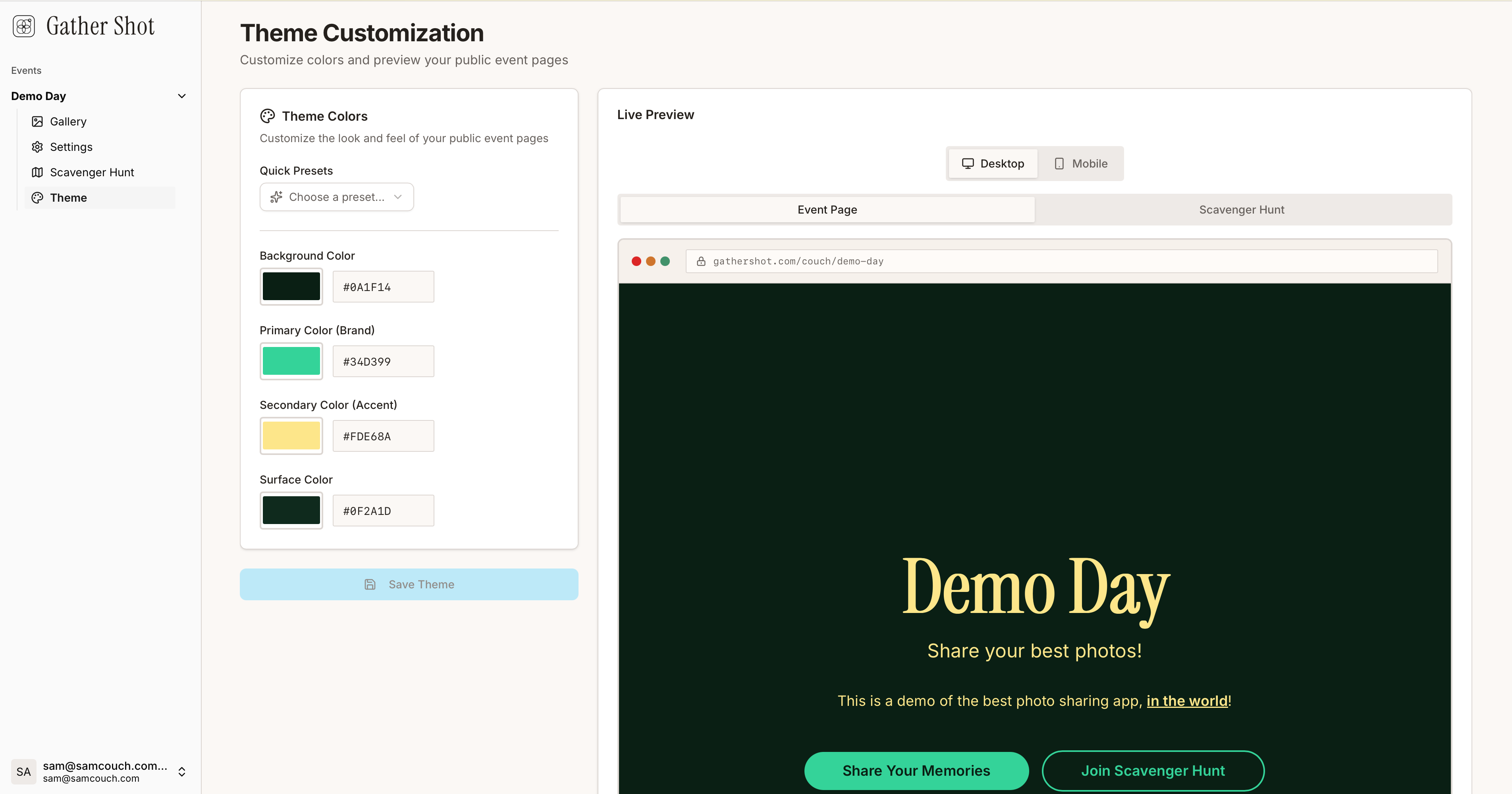Image resolution: width=1512 pixels, height=794 pixels.
Task: Click the Background Color hex input field
Action: point(383,286)
